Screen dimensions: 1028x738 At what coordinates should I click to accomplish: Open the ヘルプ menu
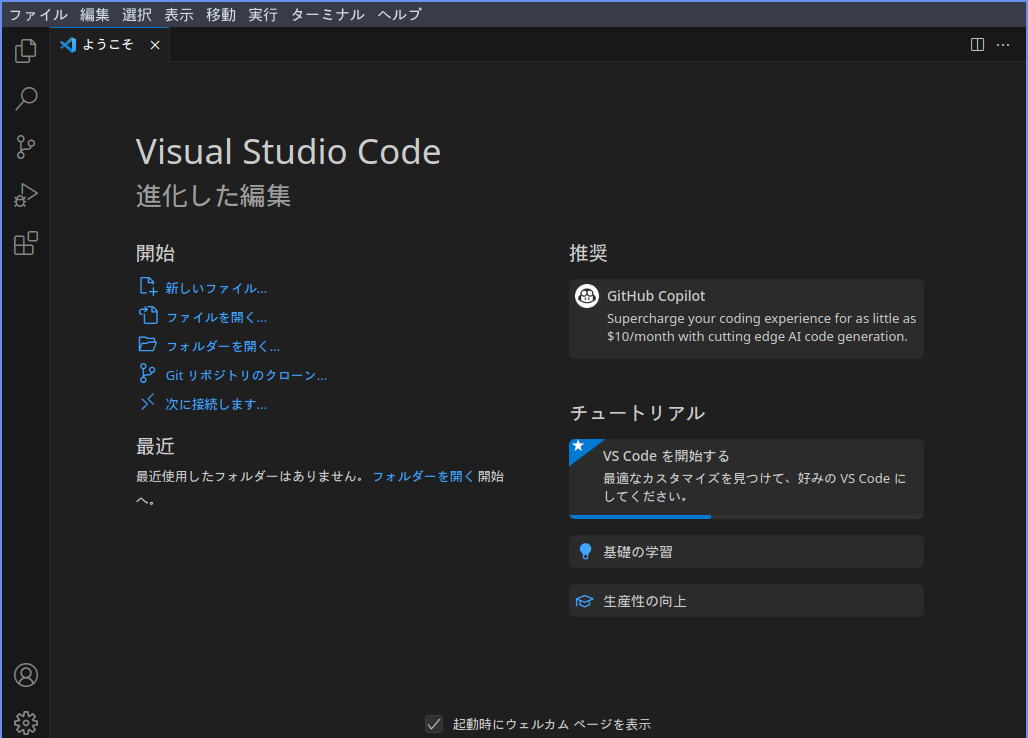click(399, 14)
